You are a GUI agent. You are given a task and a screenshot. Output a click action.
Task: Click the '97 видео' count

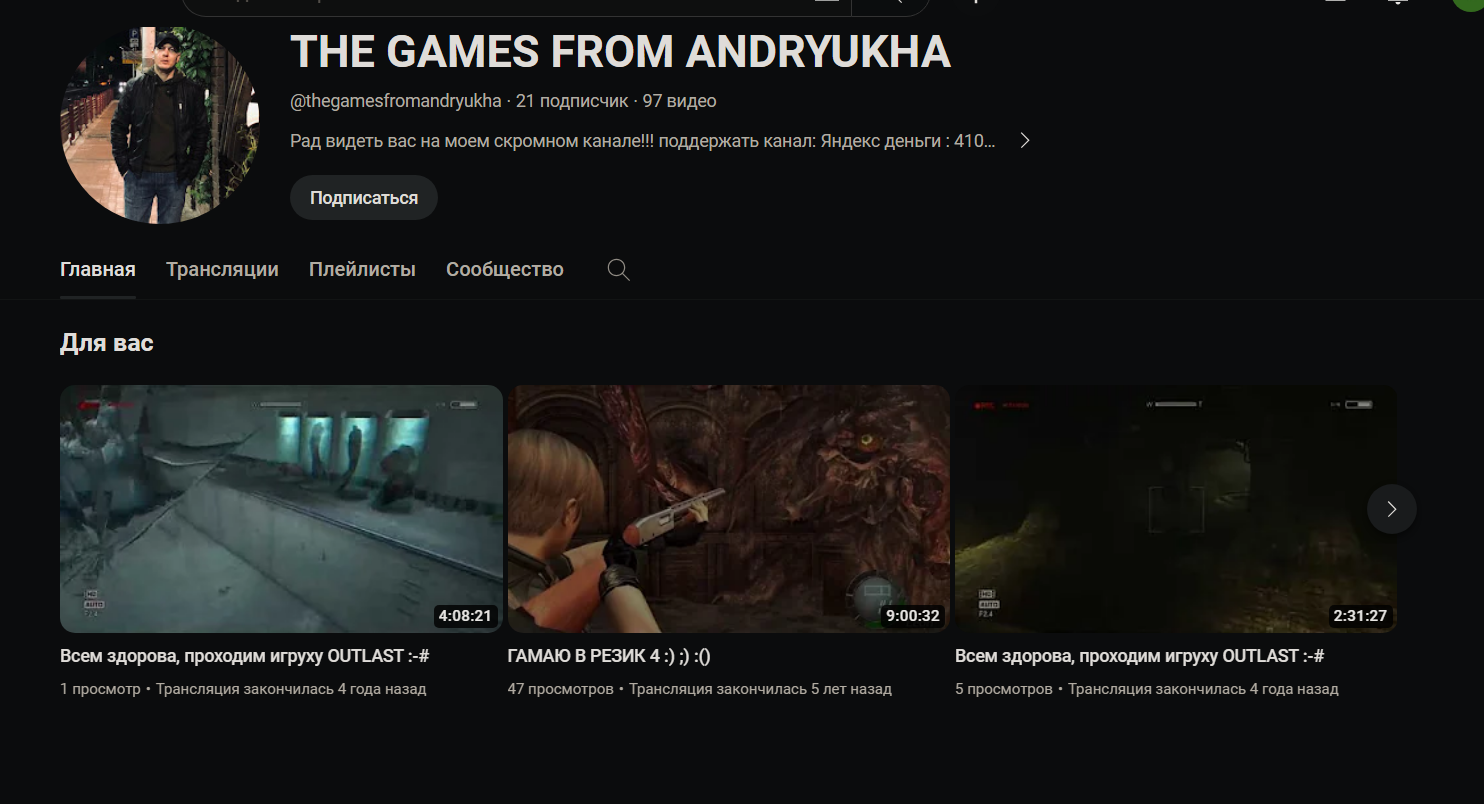(x=680, y=101)
